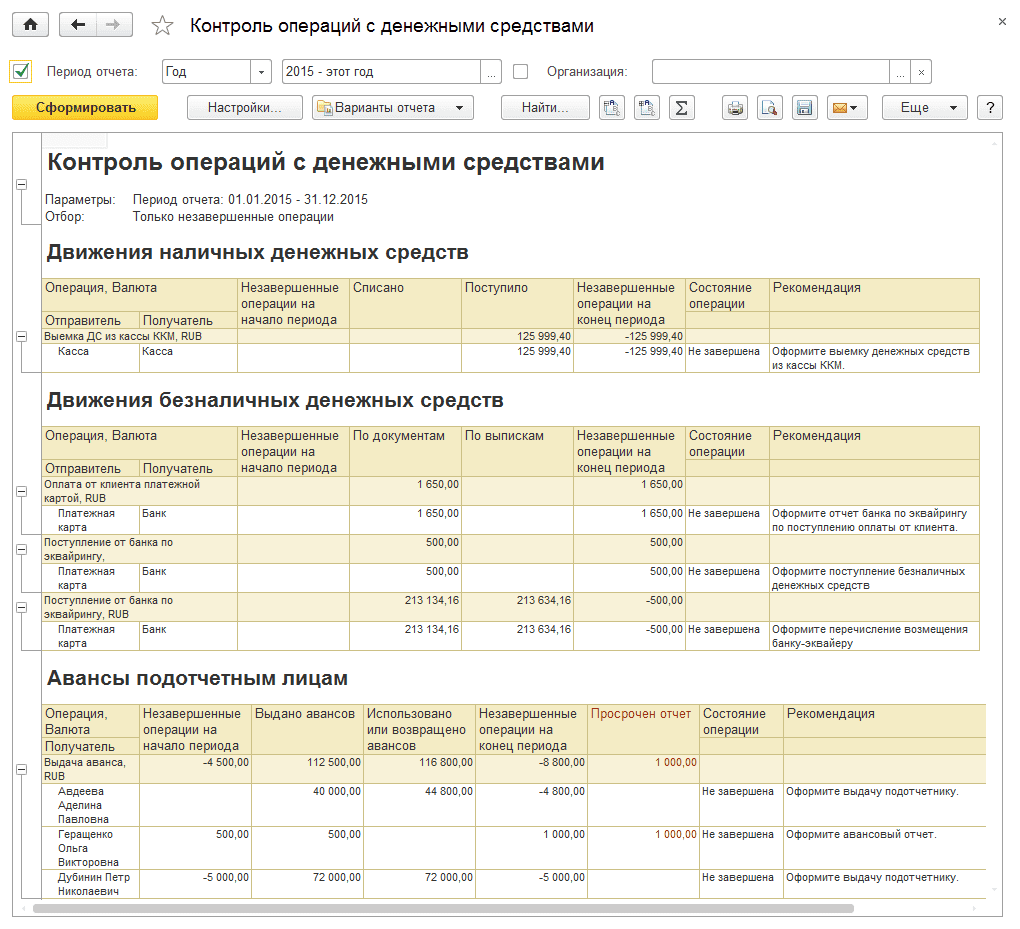Click the Организация input field
This screenshot has height=929, width=1020.
[770, 72]
